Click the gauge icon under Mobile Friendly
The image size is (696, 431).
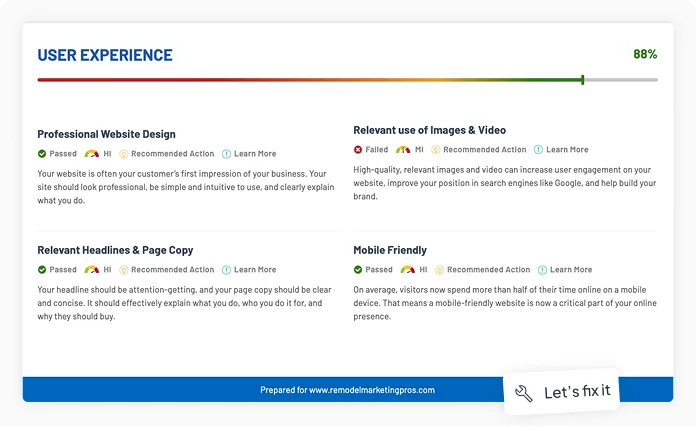click(408, 270)
